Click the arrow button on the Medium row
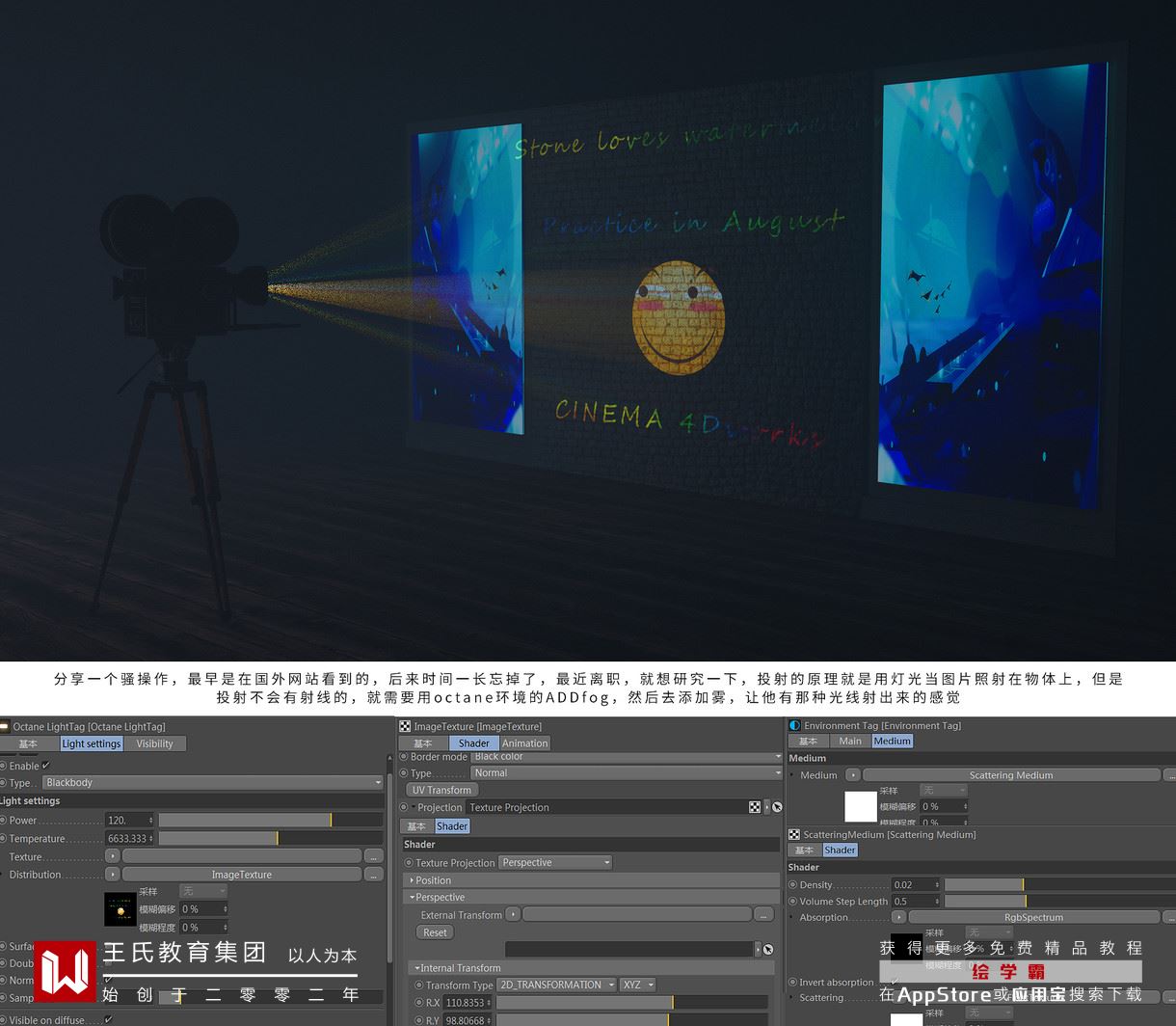Viewport: 1176px width, 1026px height. 853,775
